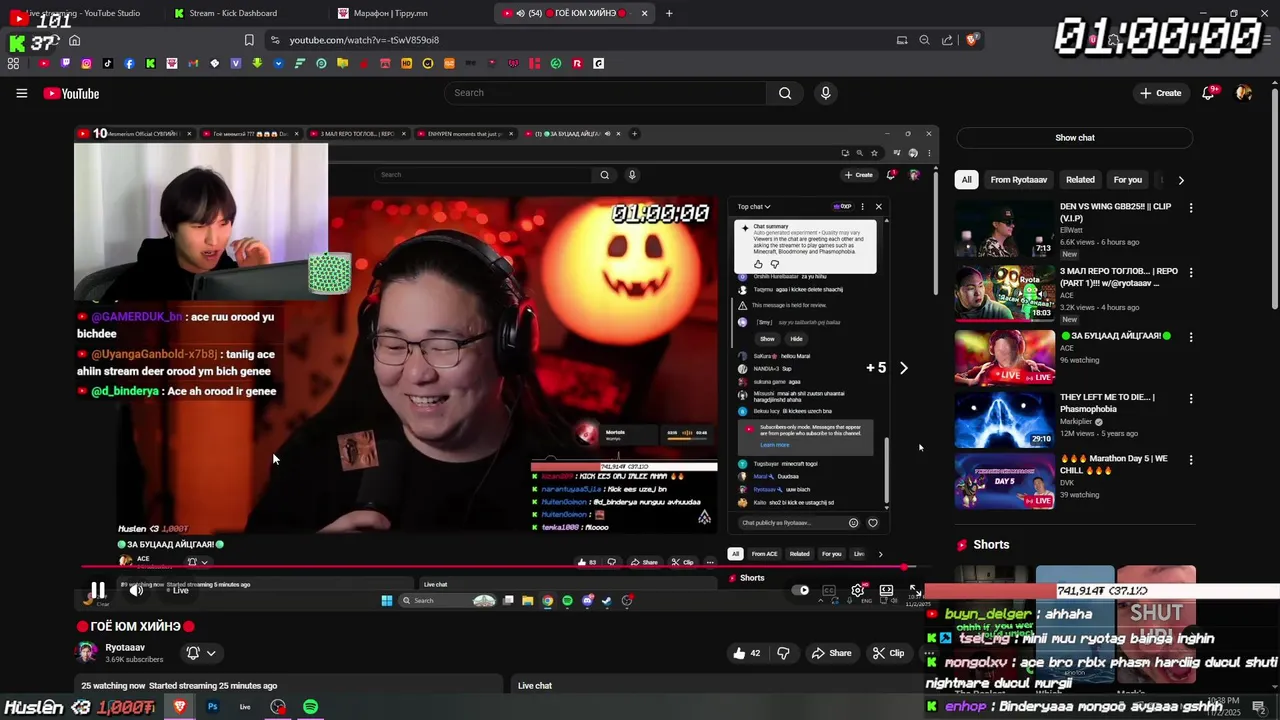Open Ryotaaav channel name link
Viewport: 1280px width, 720px height.
pos(126,647)
